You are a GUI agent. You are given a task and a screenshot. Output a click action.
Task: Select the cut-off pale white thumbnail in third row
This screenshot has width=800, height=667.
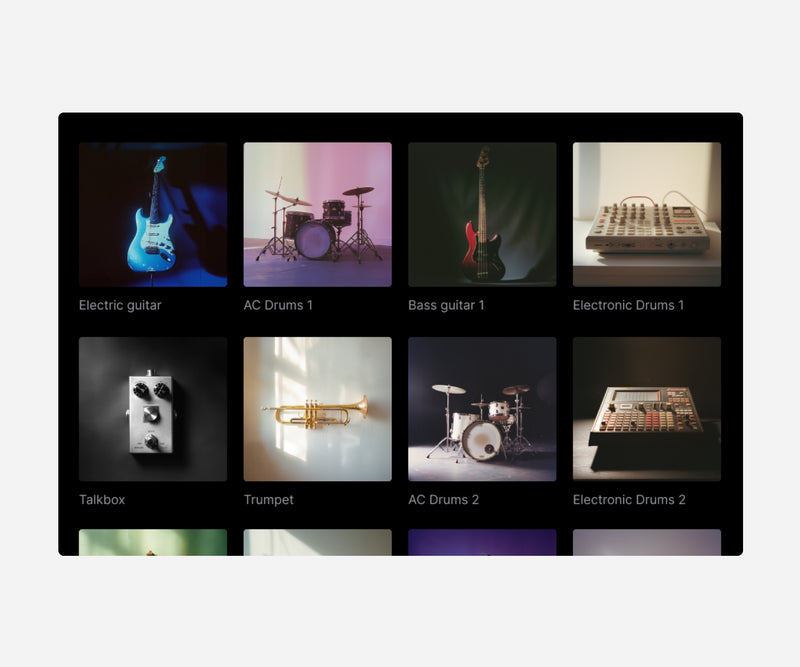(317, 542)
